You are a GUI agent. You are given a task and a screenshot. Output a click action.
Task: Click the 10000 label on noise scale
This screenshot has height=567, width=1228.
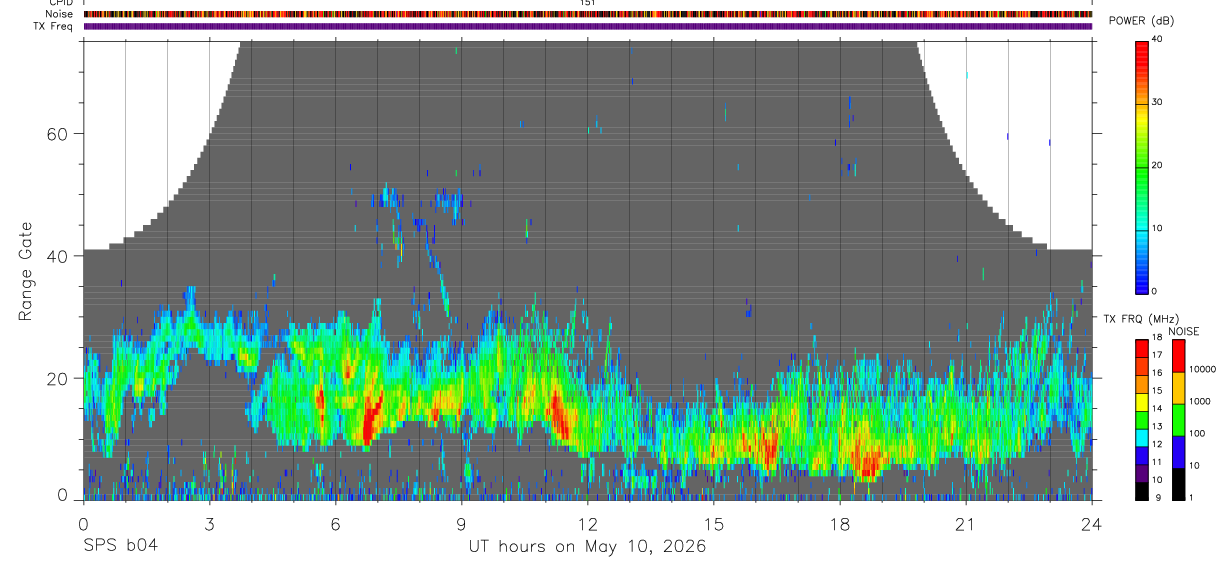tap(1203, 370)
